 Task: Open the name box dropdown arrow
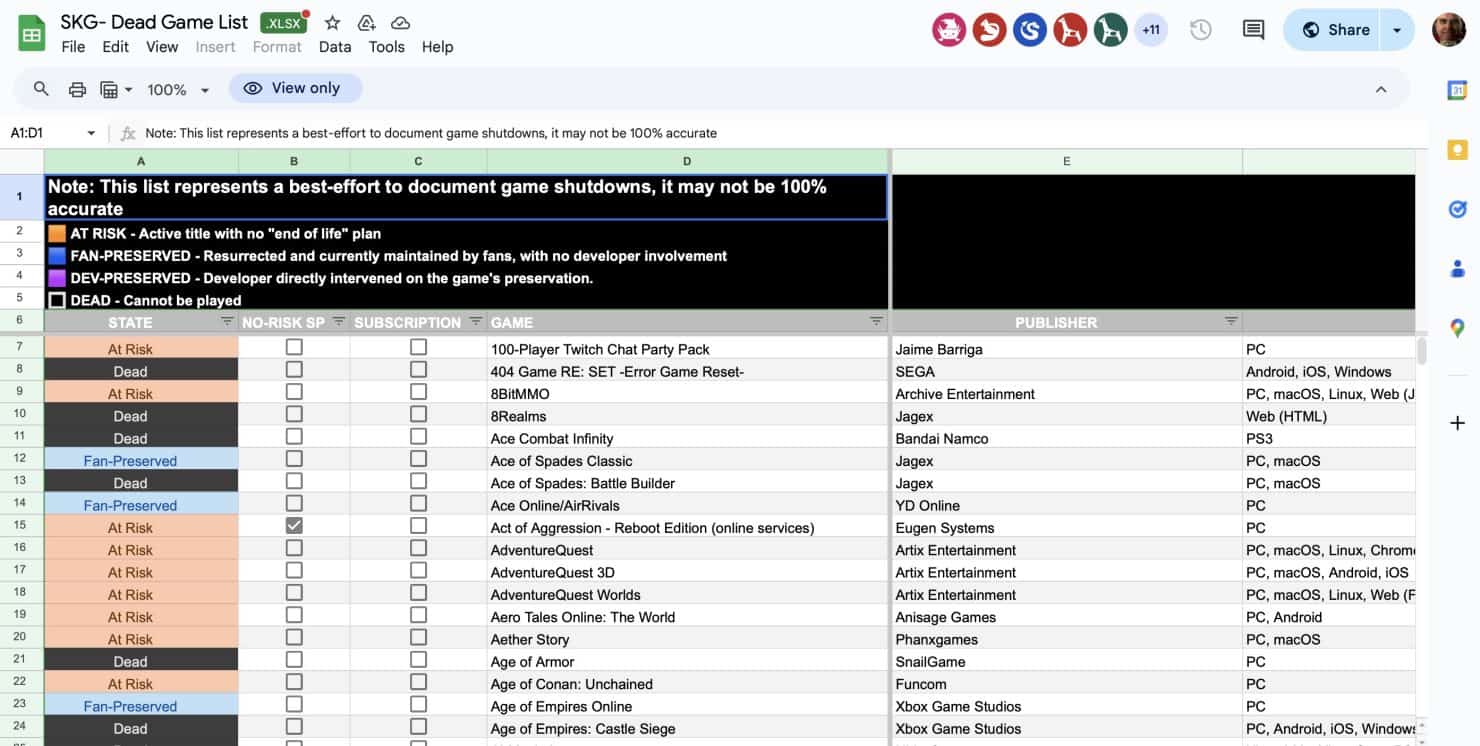[91, 133]
